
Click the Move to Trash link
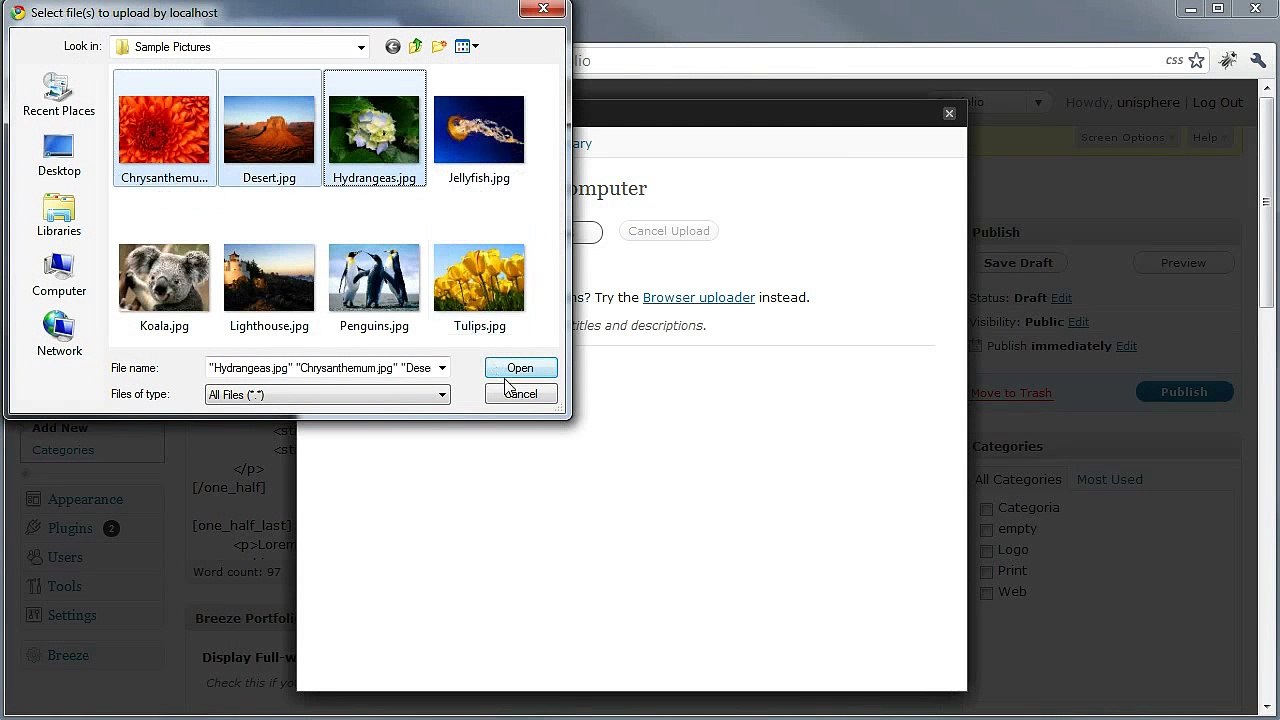[x=1011, y=393]
